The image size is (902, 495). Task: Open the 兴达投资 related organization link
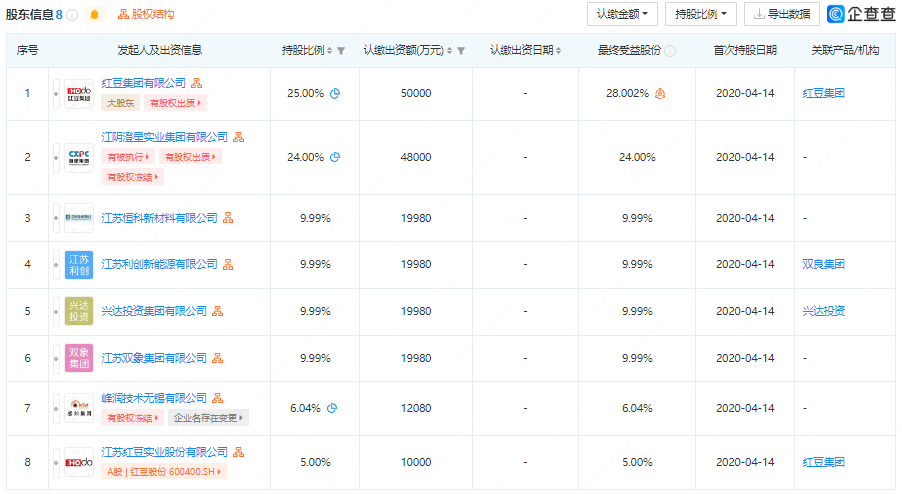pyautogui.click(x=823, y=311)
